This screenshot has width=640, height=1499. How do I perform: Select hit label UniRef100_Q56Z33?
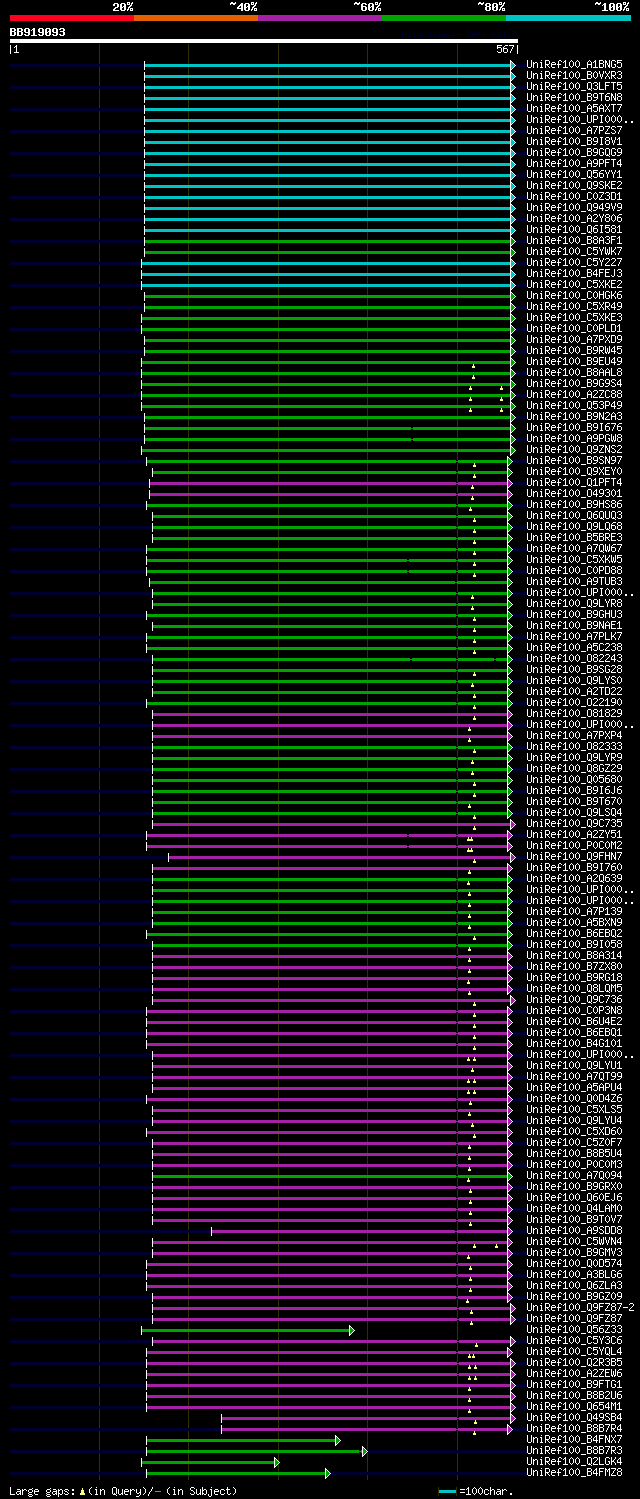[x=574, y=1329]
